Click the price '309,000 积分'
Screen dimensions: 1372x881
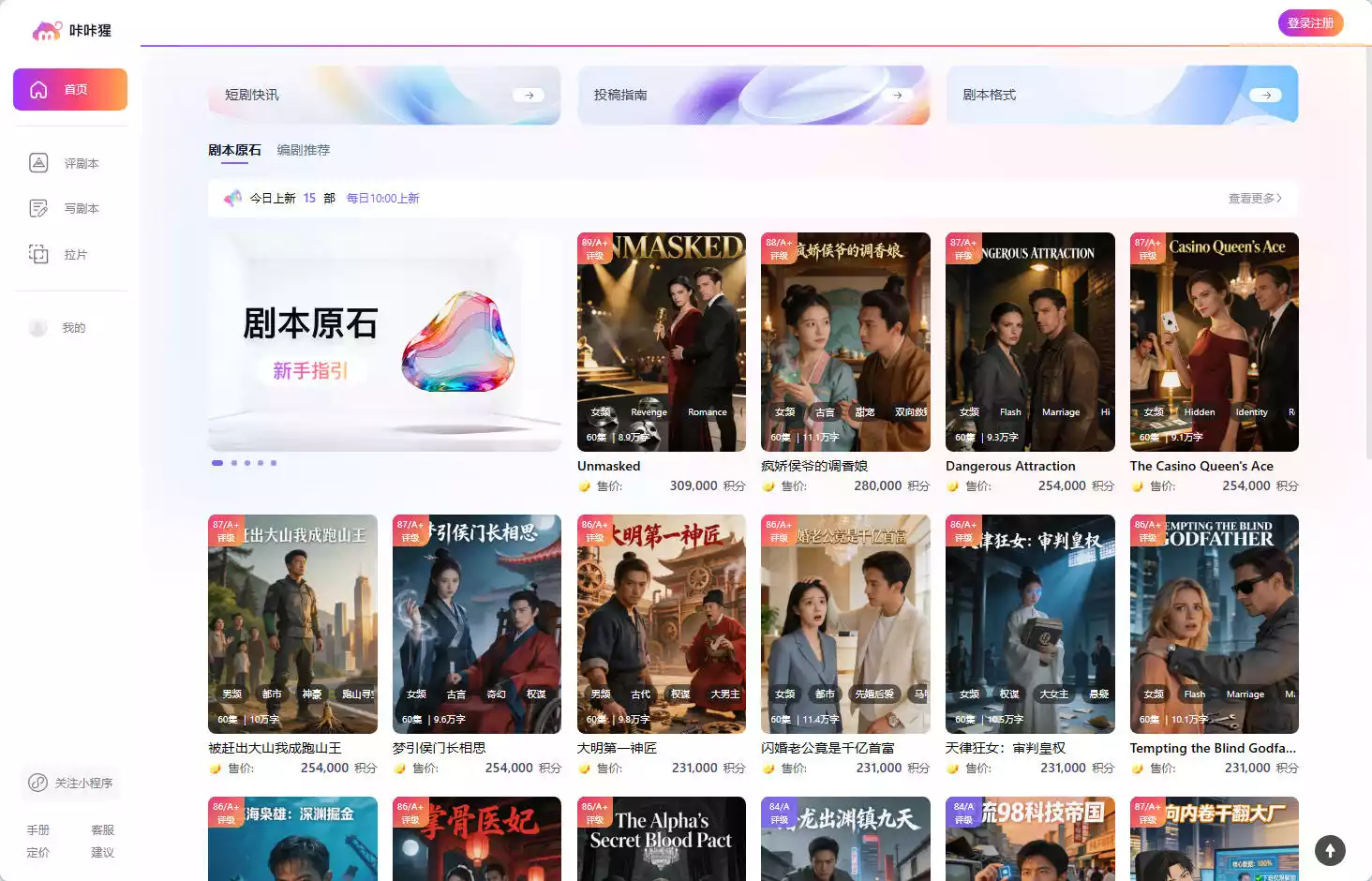click(708, 486)
